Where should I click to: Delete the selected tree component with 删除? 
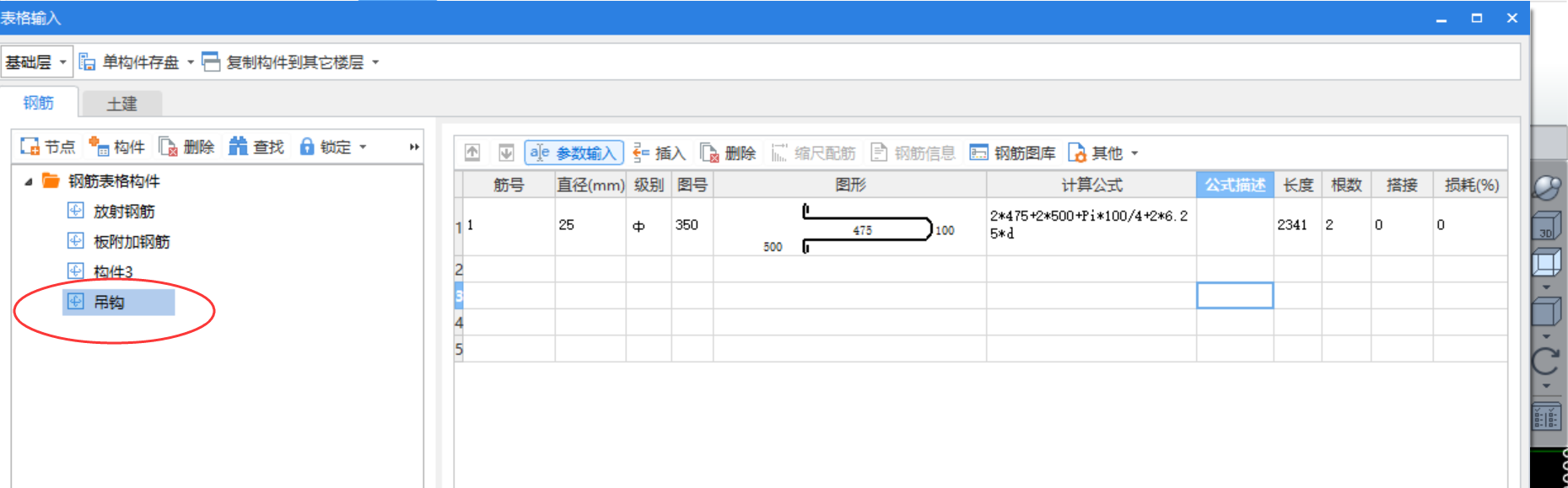[186, 147]
